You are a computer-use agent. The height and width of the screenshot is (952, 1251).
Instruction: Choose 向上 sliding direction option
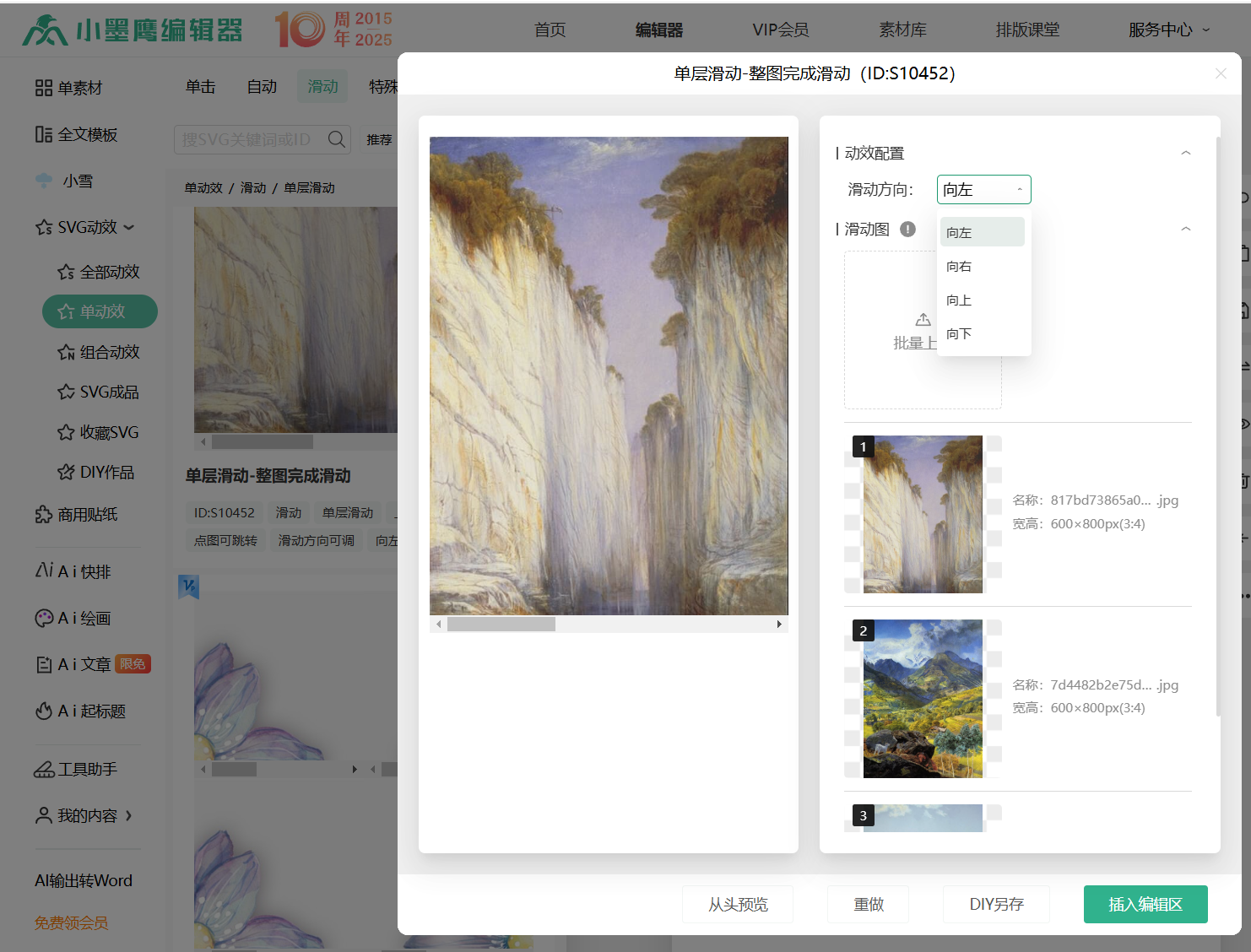(x=959, y=300)
